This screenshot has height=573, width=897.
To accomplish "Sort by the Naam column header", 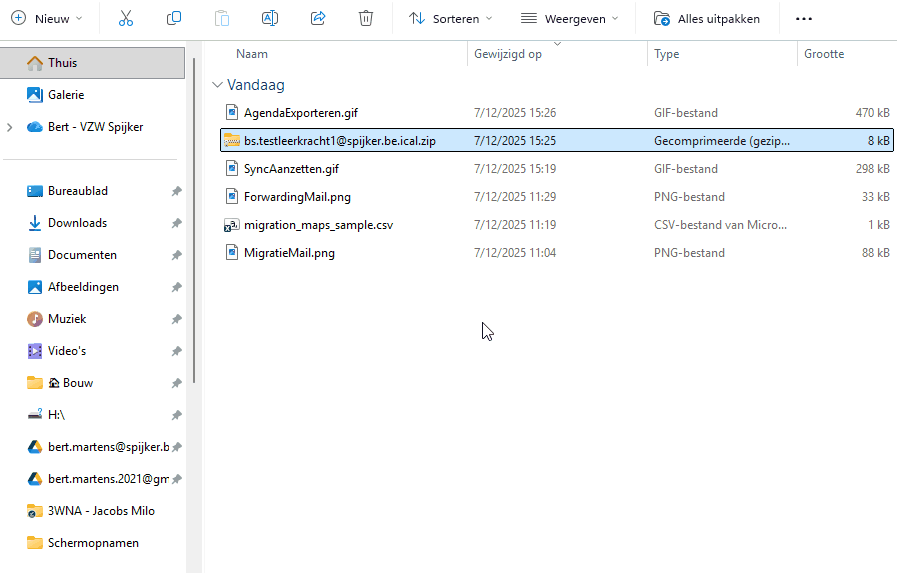I will tap(252, 54).
